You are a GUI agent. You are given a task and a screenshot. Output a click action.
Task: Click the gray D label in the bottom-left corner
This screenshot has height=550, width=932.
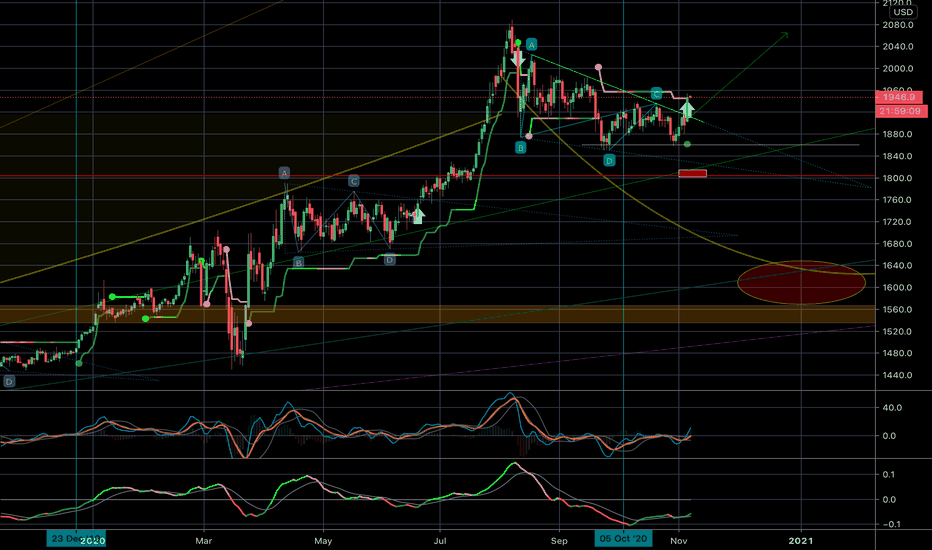(9, 382)
